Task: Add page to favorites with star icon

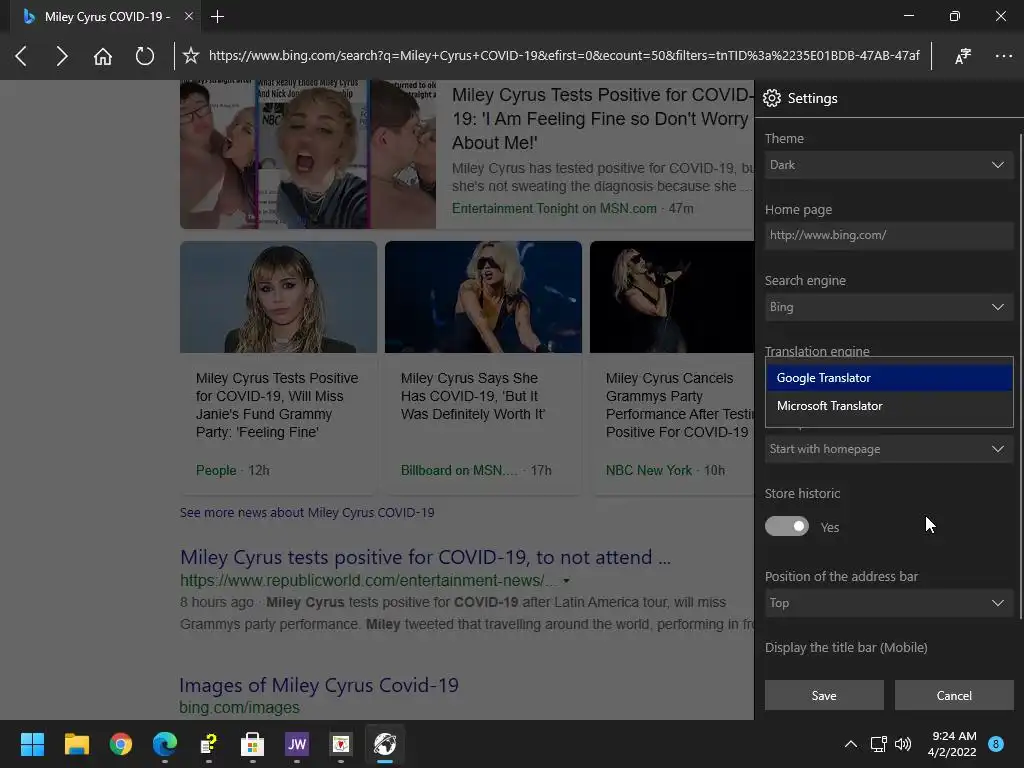Action: pos(191,56)
